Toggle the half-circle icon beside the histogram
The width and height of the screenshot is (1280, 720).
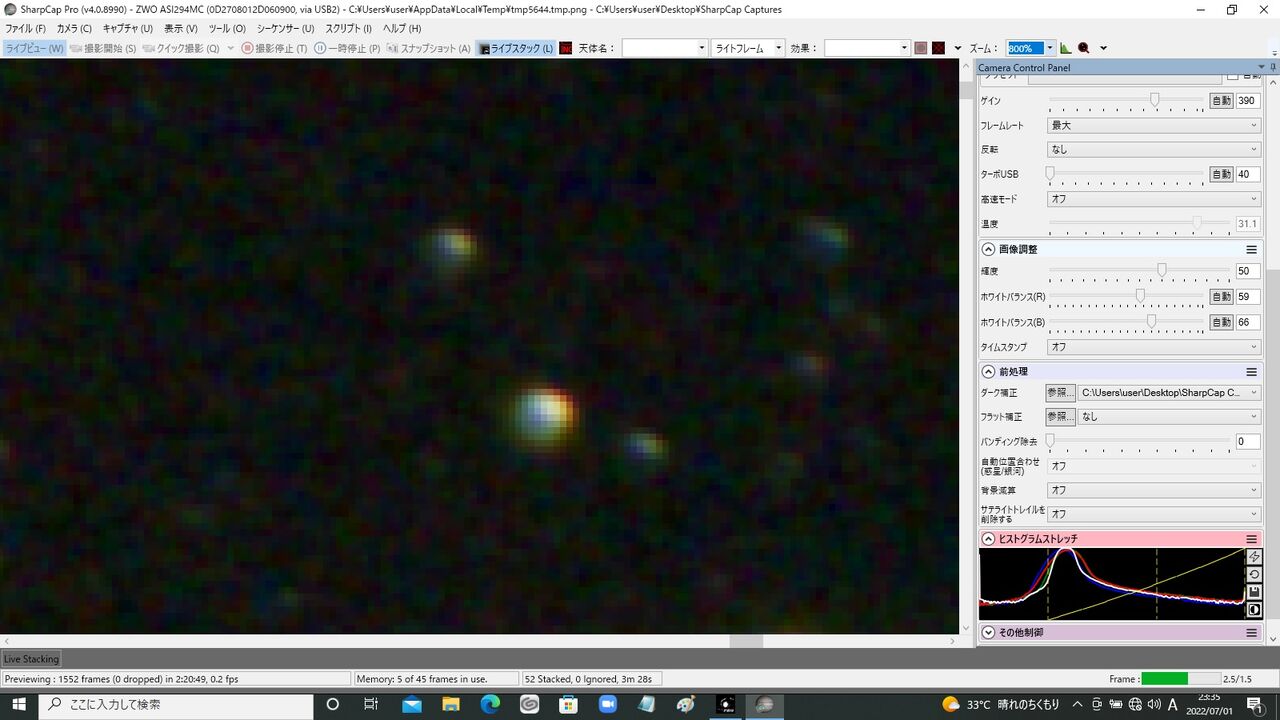click(x=1255, y=610)
